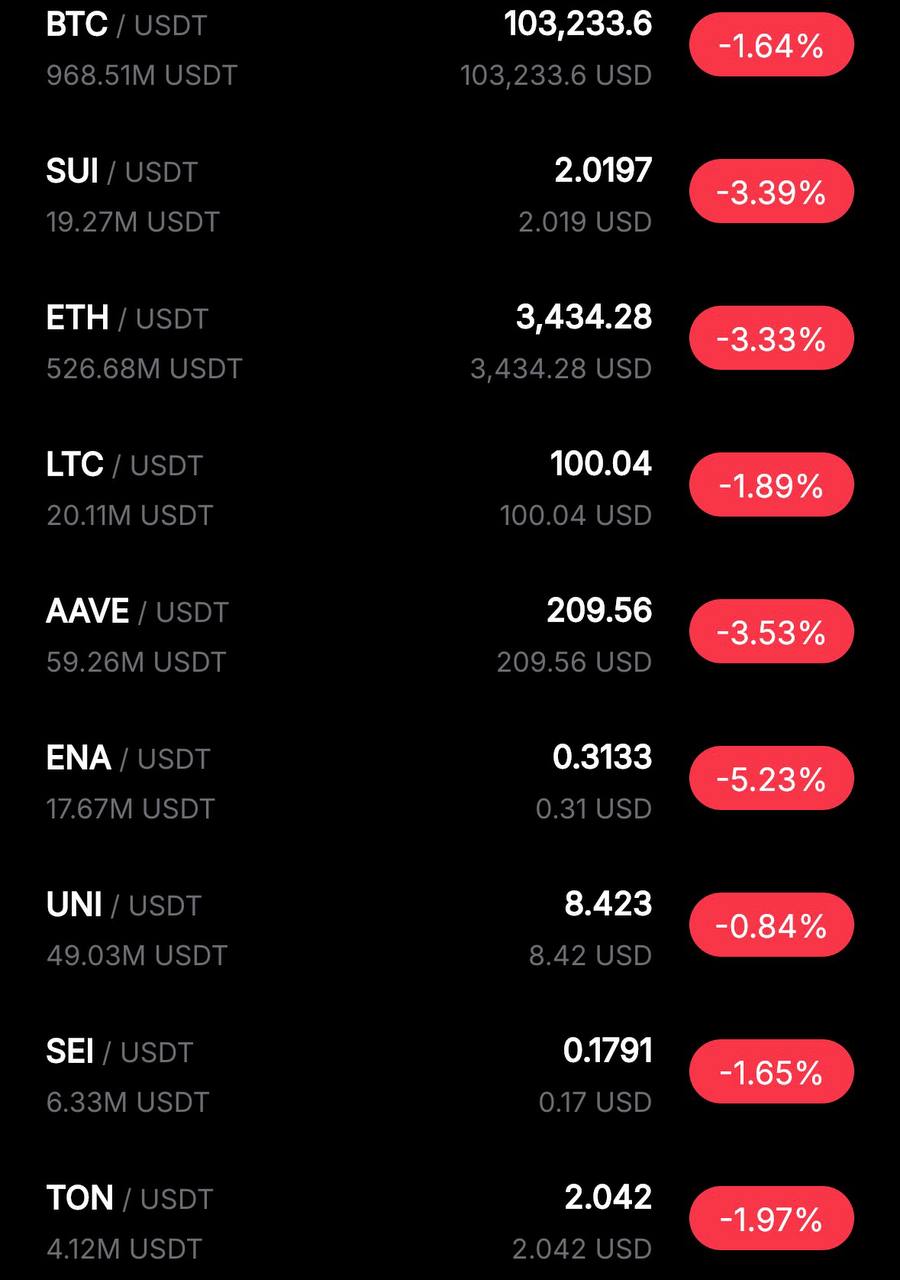Select the BTC price 103,233.6
This screenshot has width=900, height=1280.
tap(578, 25)
